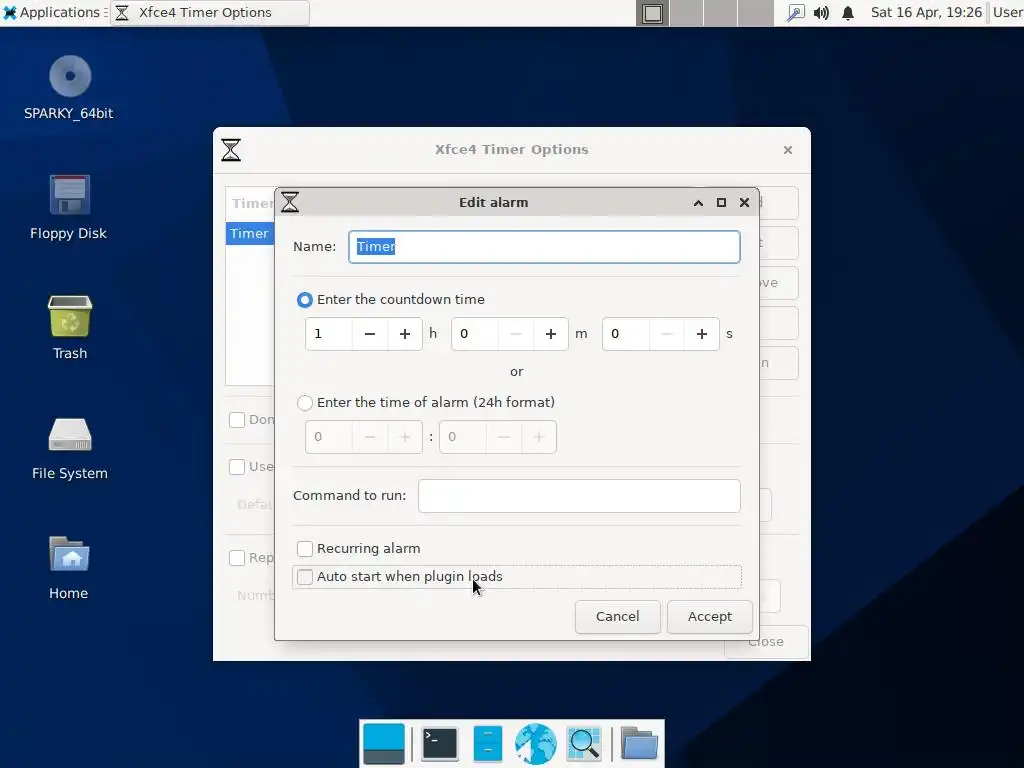Click Close button in Timer Options
The image size is (1024, 768).
coord(766,642)
